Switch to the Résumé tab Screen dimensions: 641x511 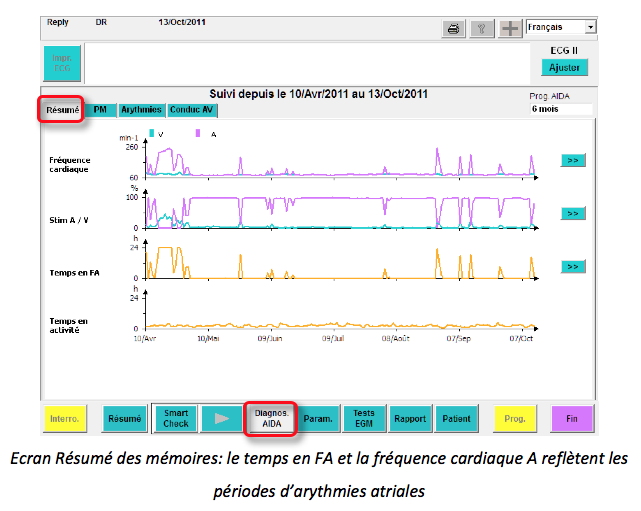pos(62,110)
